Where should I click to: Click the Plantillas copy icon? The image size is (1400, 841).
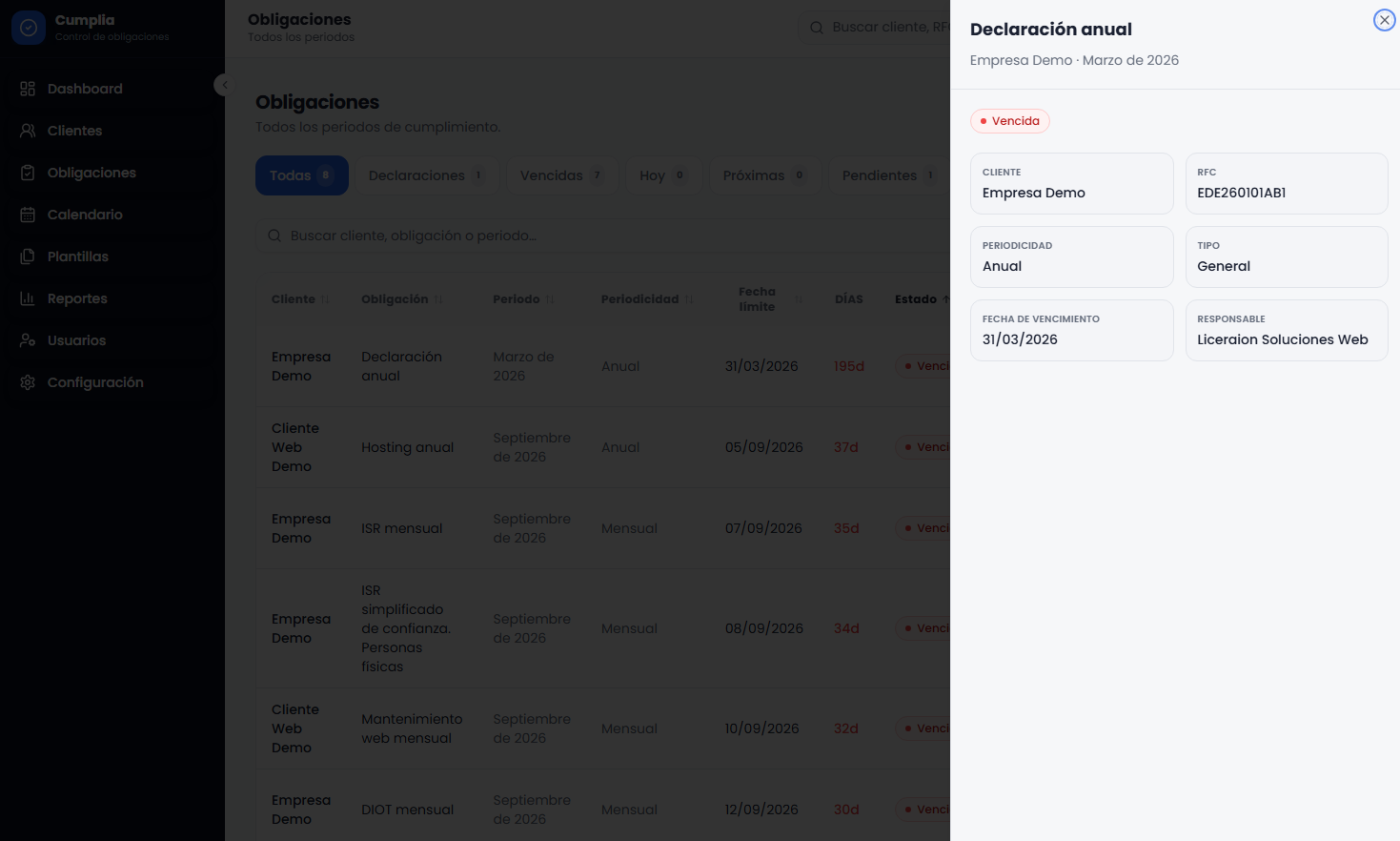[28, 256]
